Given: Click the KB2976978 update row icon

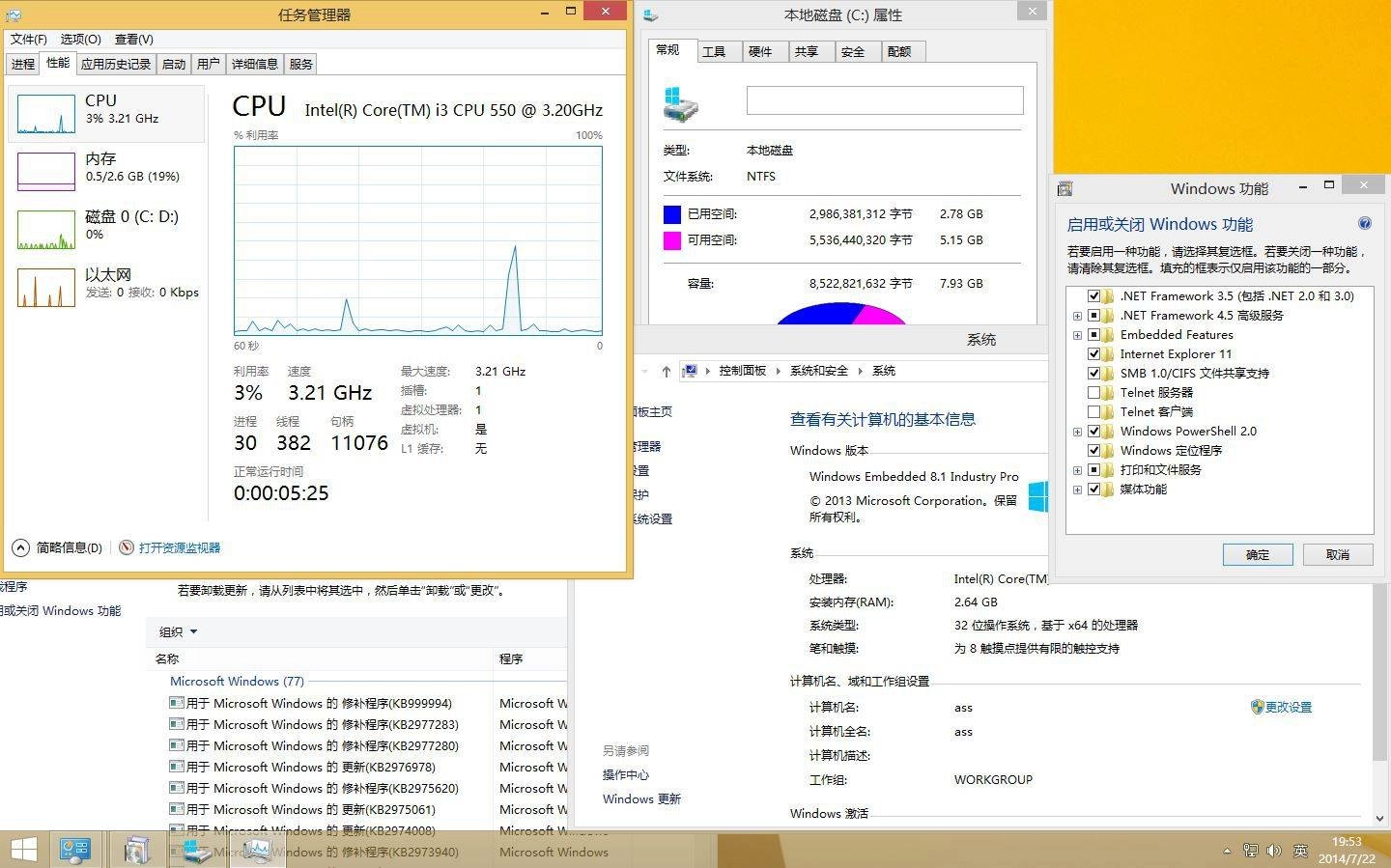Looking at the screenshot, I should (176, 767).
